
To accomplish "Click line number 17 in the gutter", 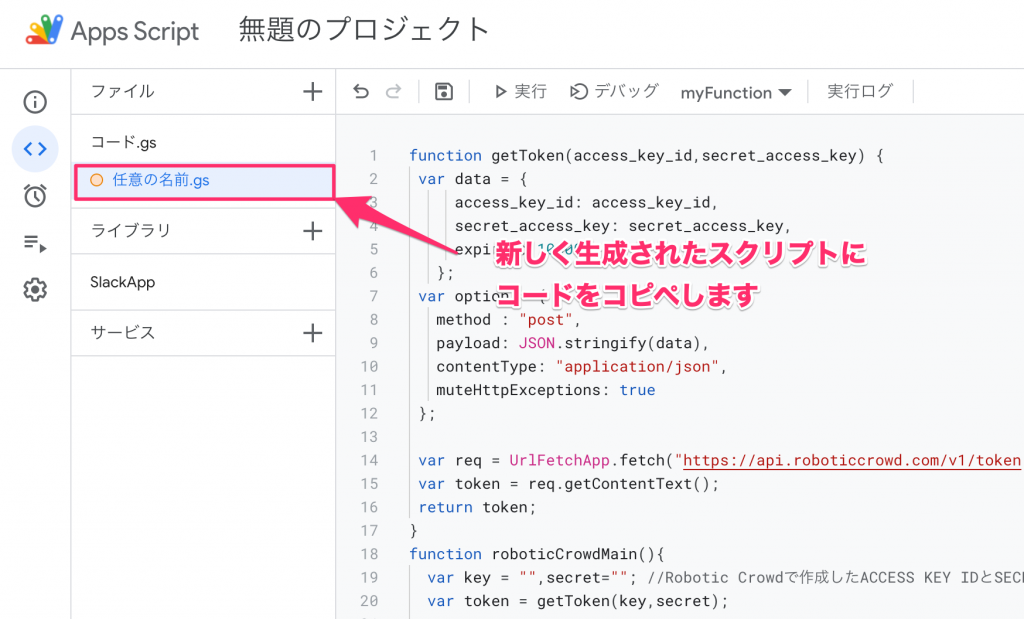I will click(x=369, y=531).
